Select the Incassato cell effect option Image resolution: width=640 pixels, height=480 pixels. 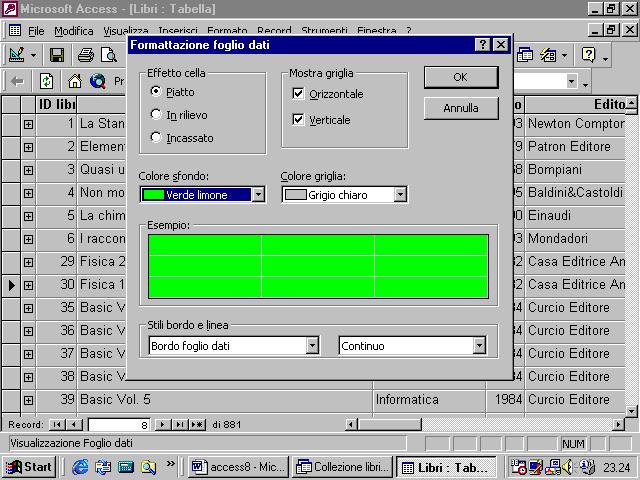tap(156, 138)
